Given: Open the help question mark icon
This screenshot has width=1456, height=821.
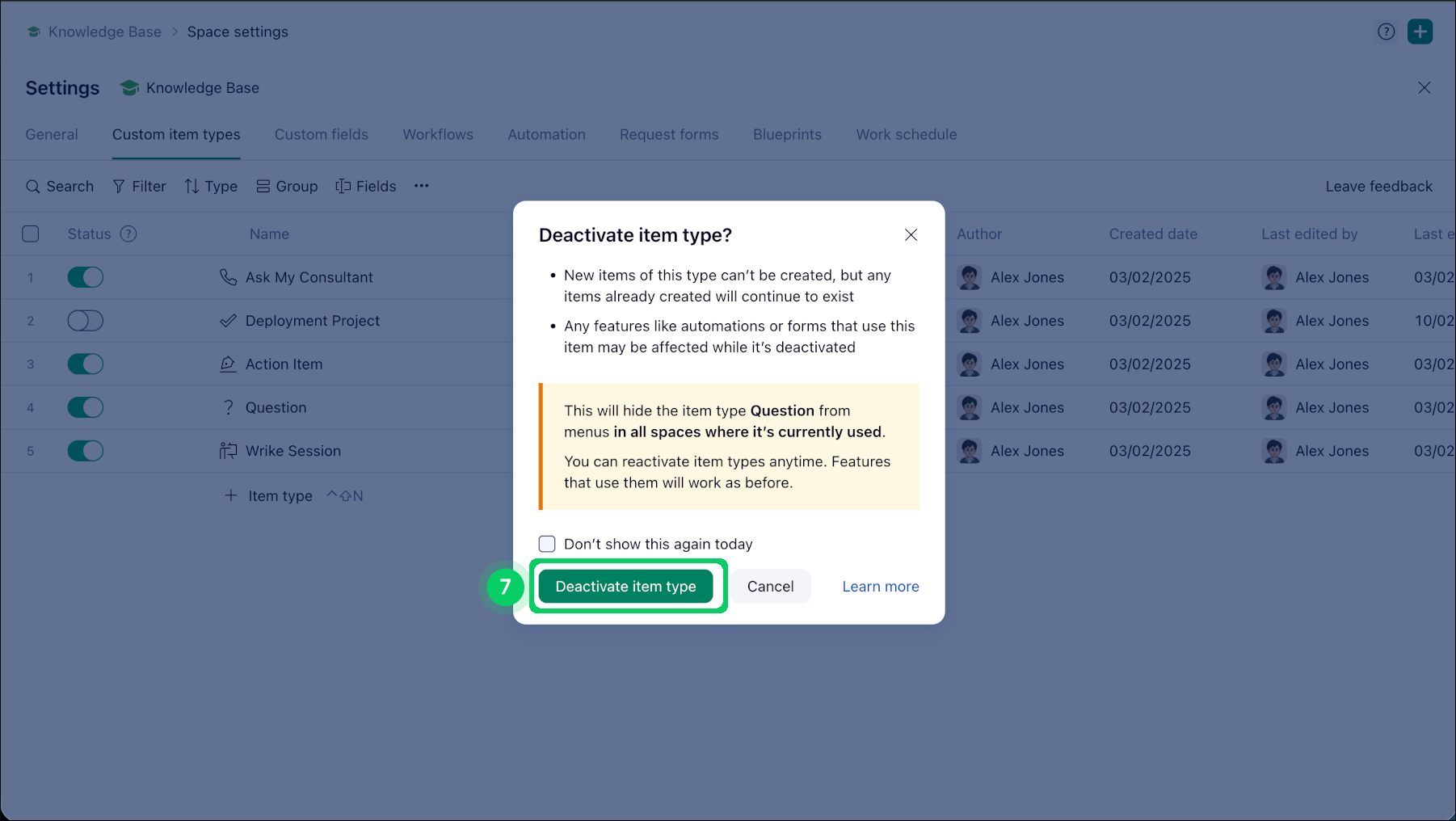Looking at the screenshot, I should [x=1386, y=32].
